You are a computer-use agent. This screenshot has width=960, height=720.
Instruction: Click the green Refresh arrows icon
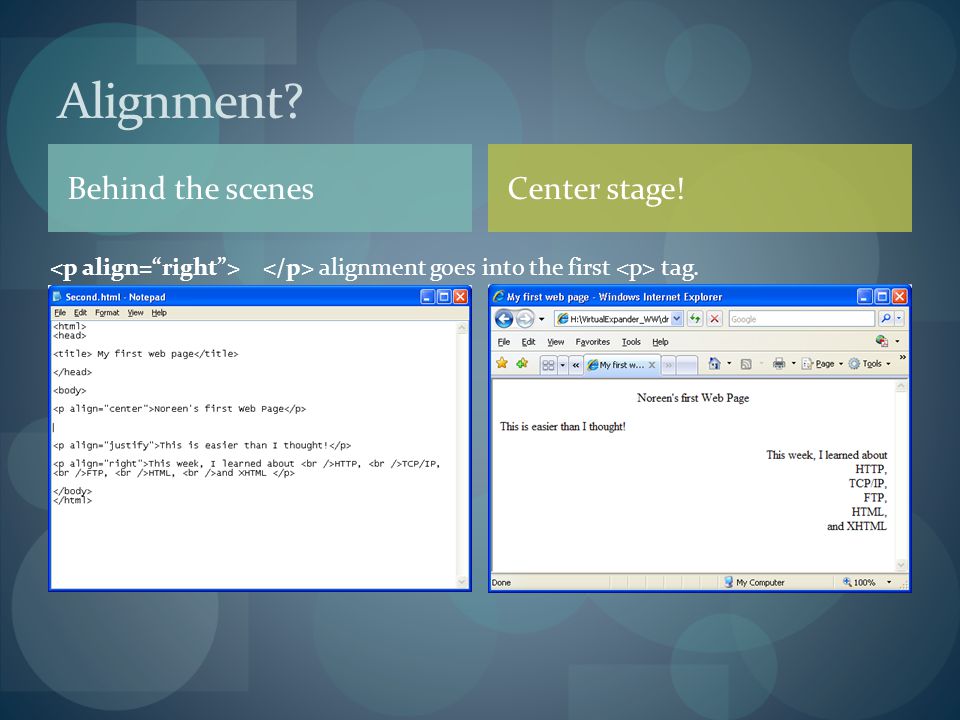point(695,319)
